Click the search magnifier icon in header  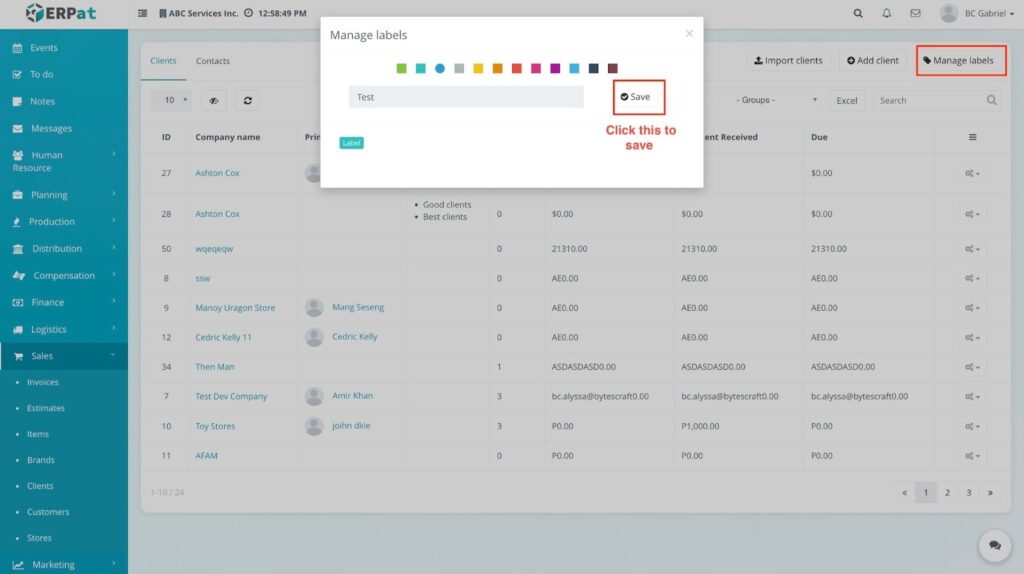[x=858, y=14]
